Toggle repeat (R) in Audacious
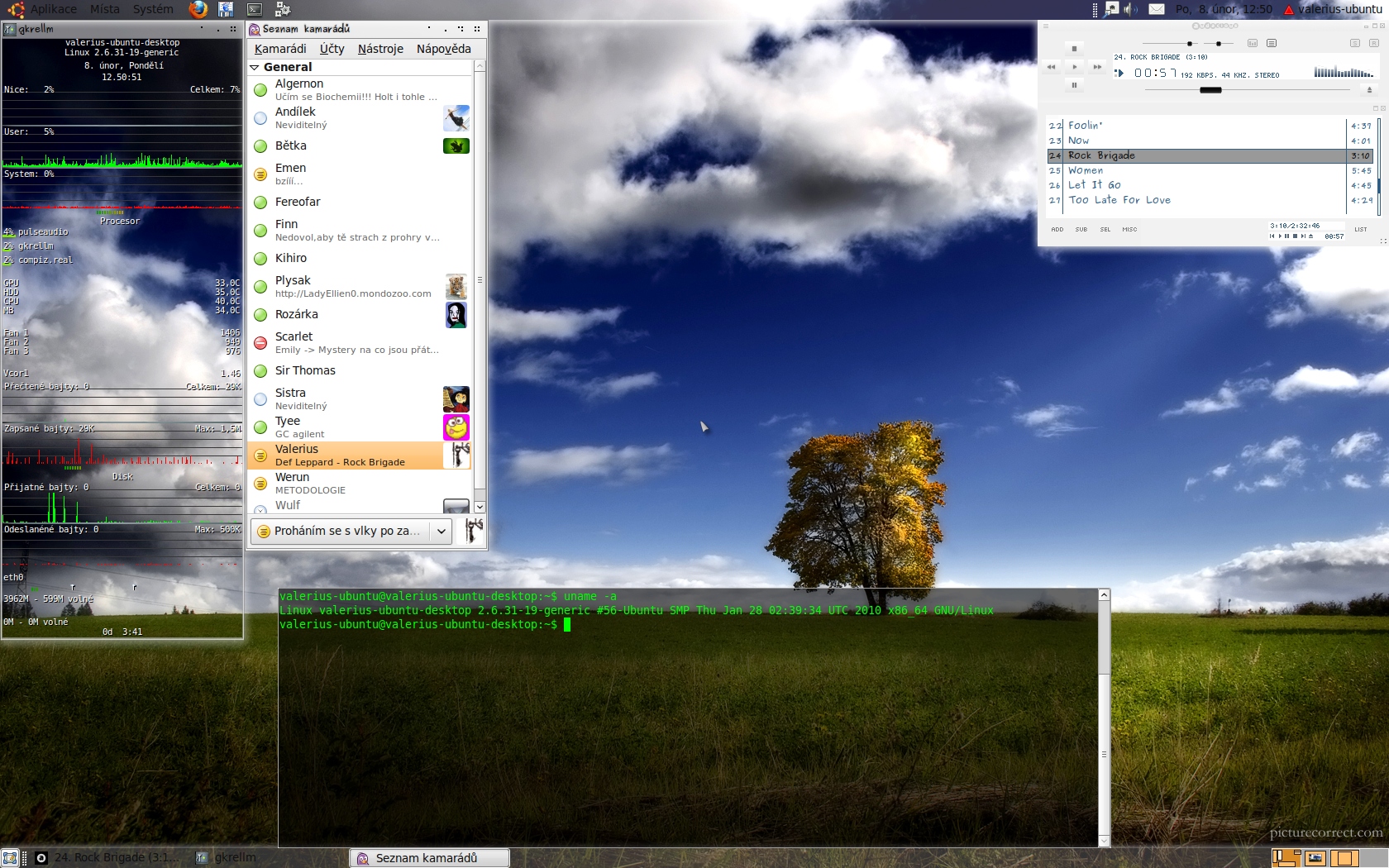The height and width of the screenshot is (868, 1389). [x=1372, y=43]
